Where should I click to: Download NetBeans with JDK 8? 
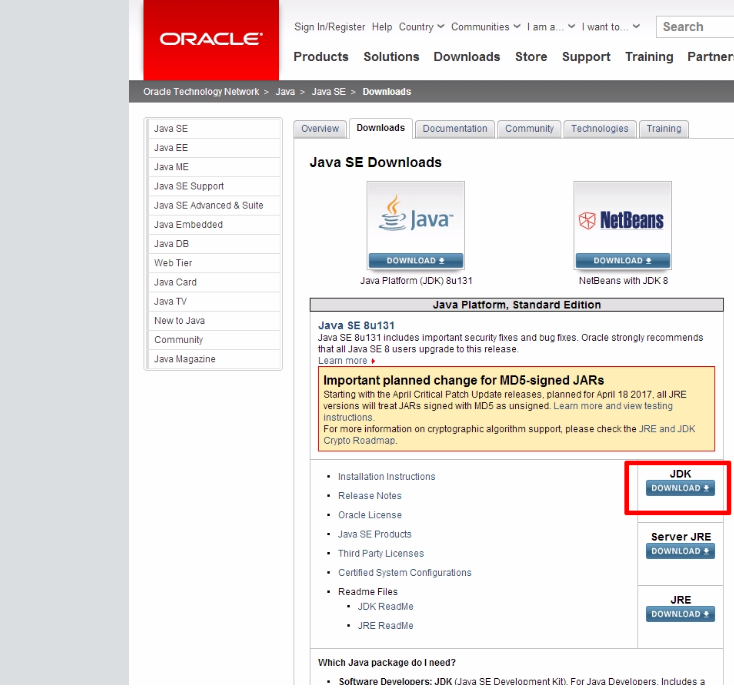click(x=623, y=261)
